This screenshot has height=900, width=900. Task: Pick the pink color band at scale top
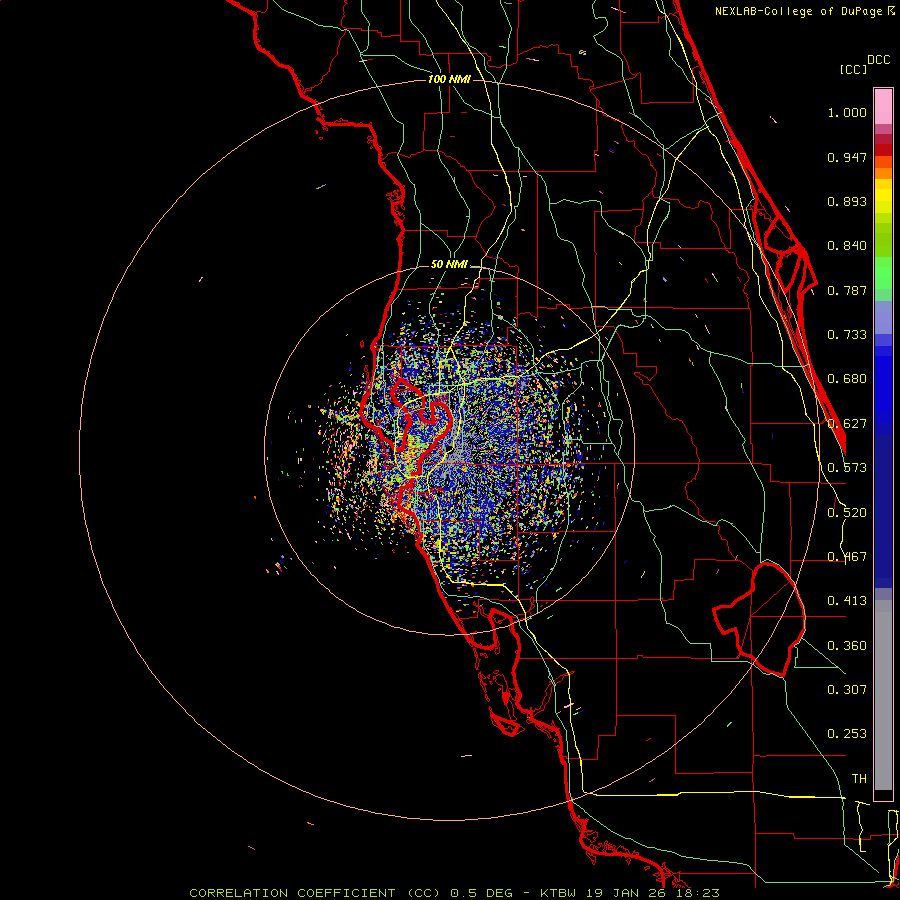pos(883,107)
